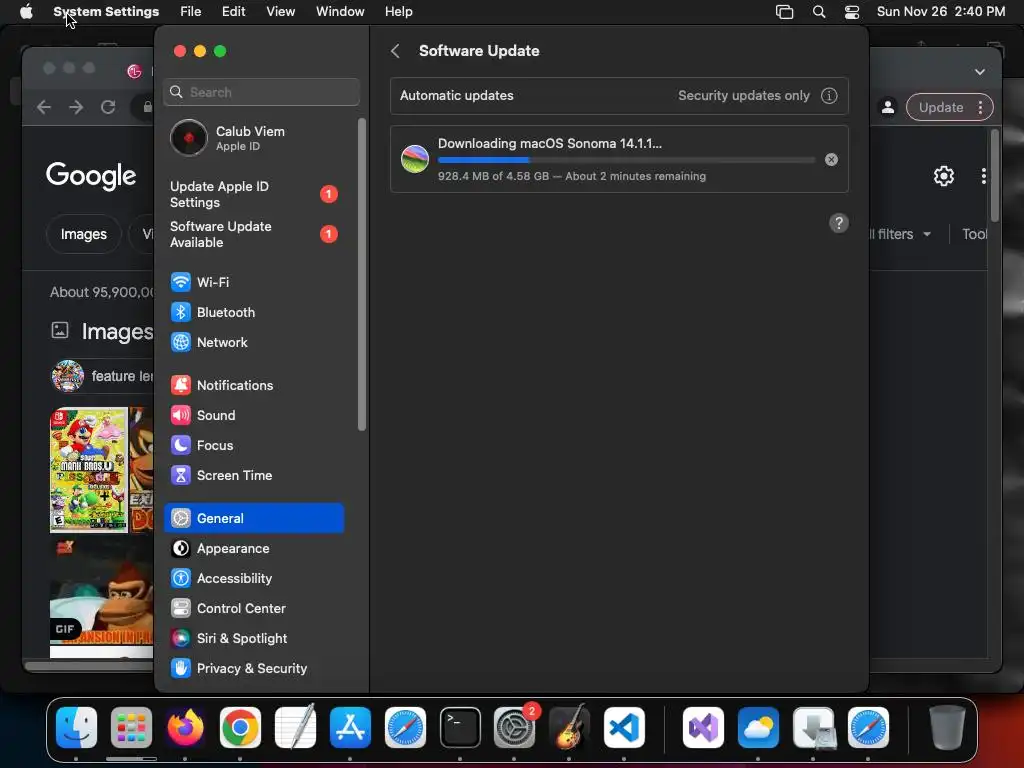
Task: Open Appearance settings
Action: (253, 549)
